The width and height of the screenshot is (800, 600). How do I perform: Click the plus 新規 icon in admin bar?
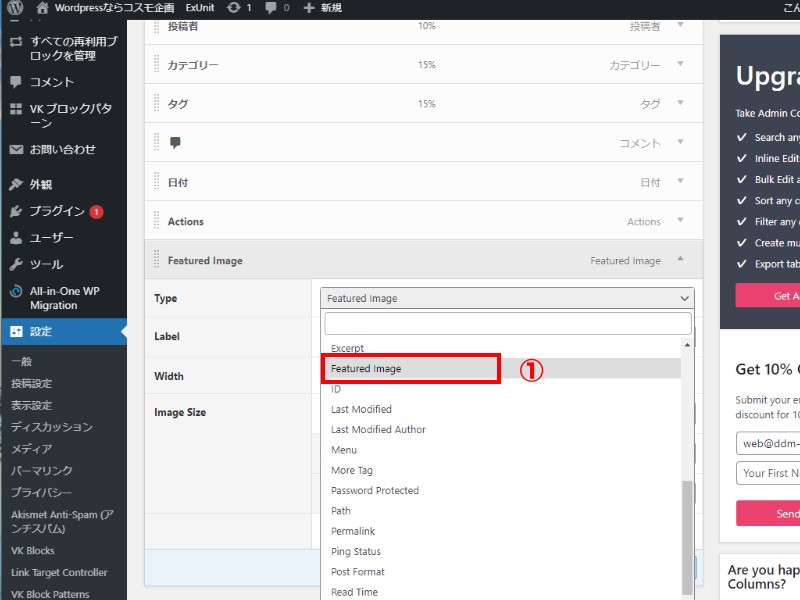point(309,8)
